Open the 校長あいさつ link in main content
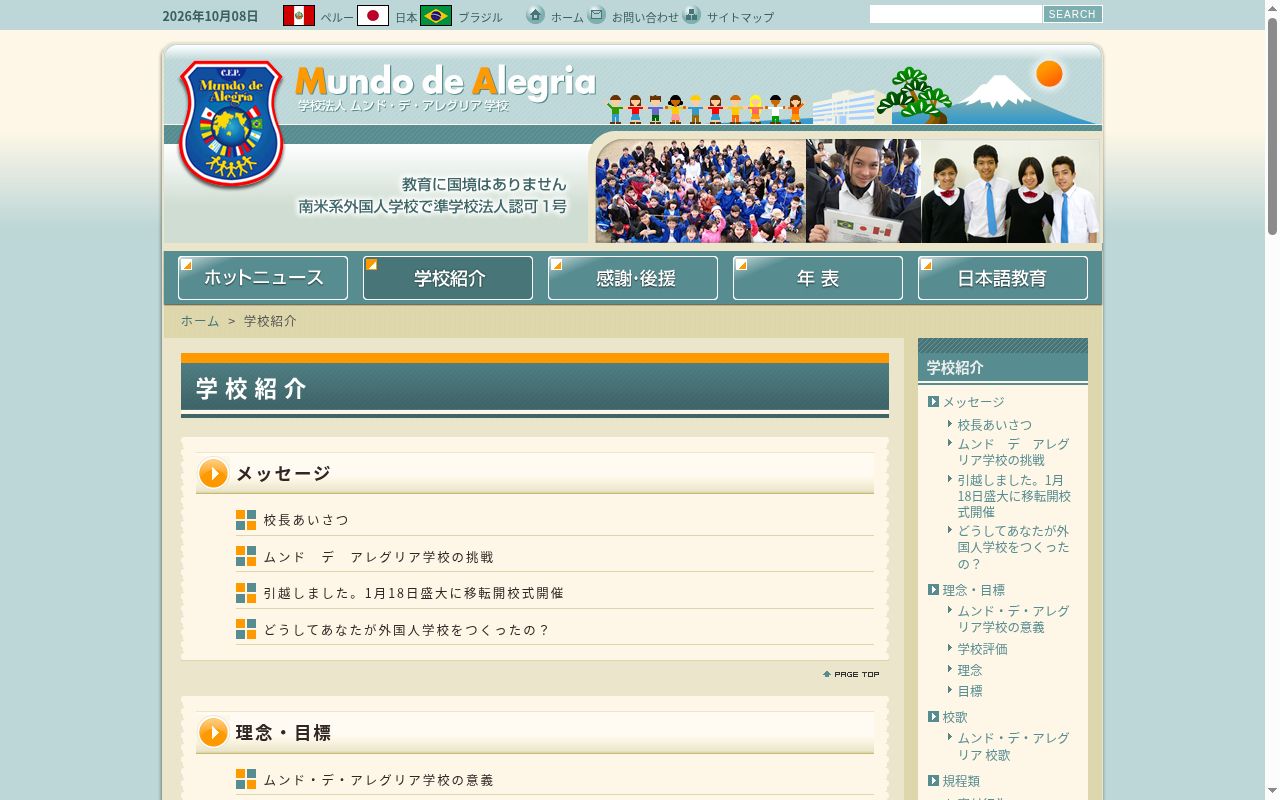 point(306,520)
